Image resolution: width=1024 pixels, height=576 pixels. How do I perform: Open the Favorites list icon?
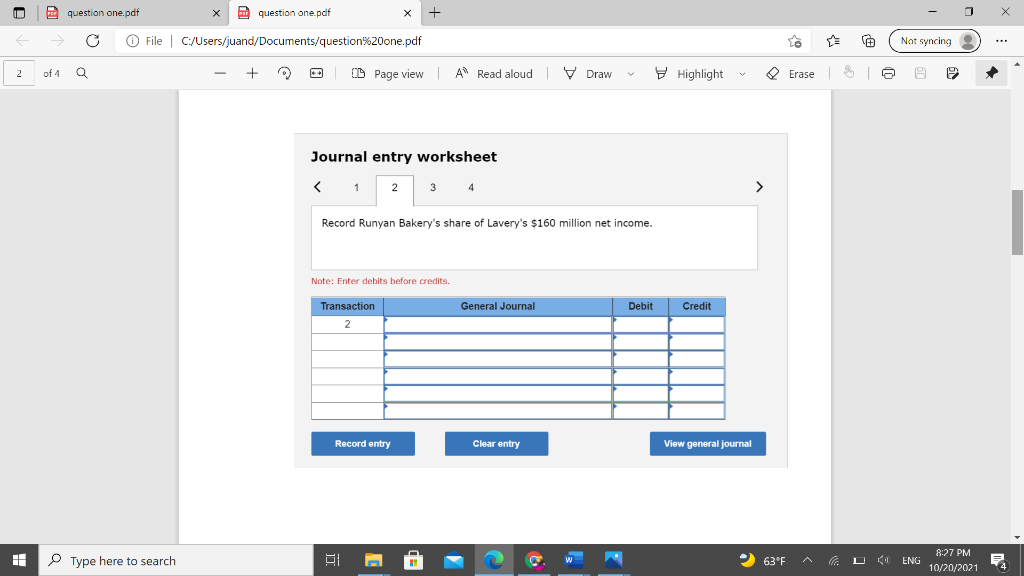pyautogui.click(x=833, y=41)
